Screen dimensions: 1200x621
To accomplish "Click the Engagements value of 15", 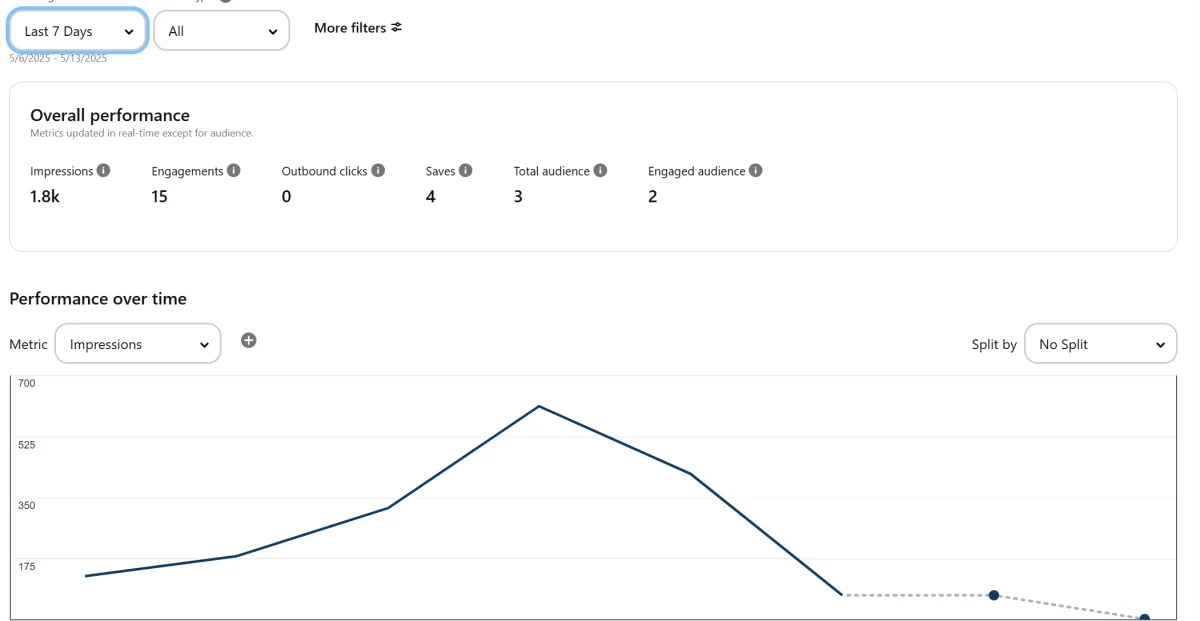I will point(160,197).
